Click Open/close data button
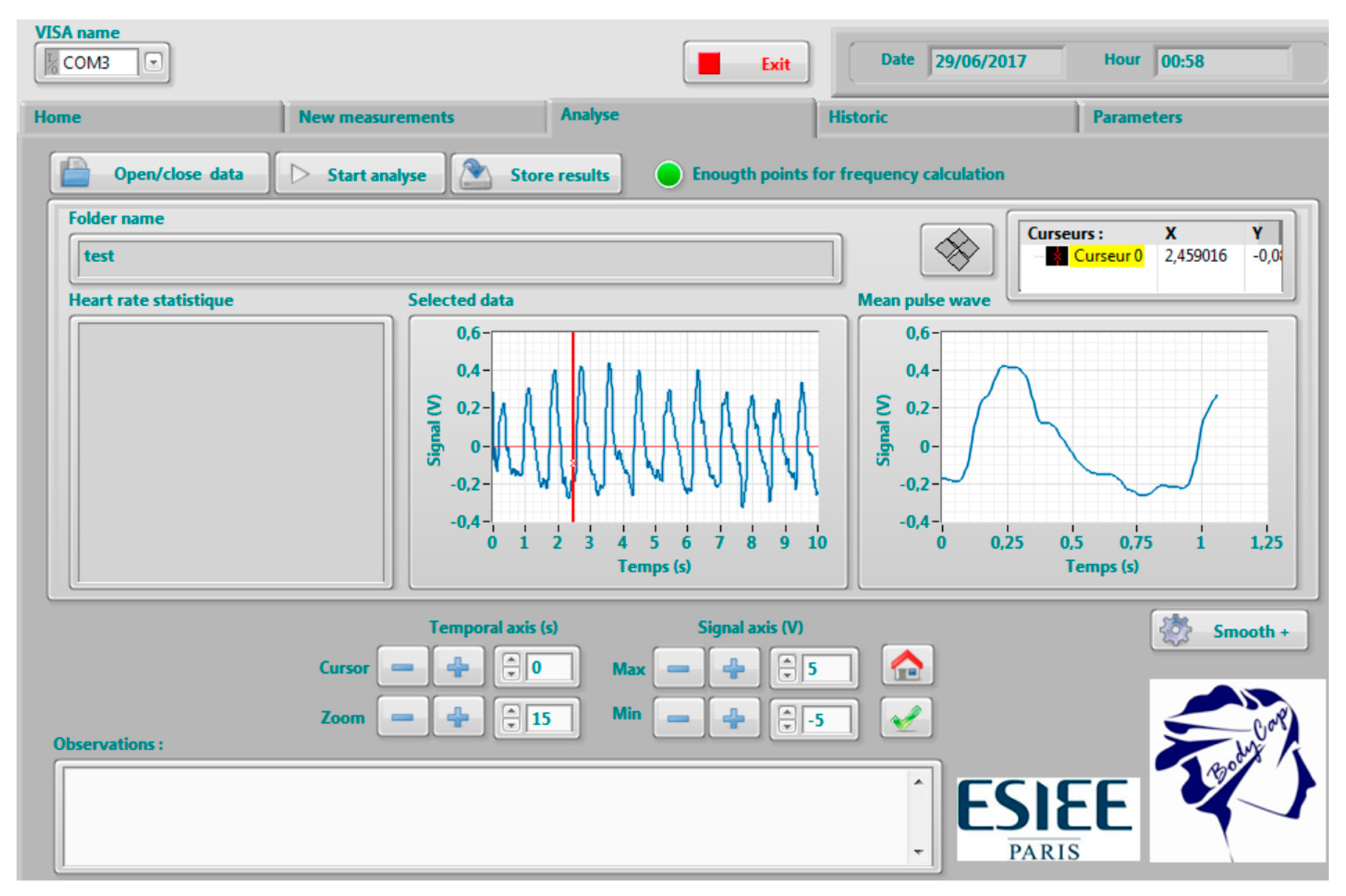 click(x=159, y=174)
